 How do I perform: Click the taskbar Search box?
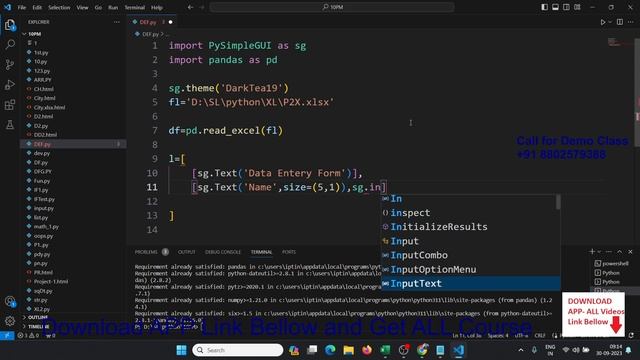[x=238, y=350]
